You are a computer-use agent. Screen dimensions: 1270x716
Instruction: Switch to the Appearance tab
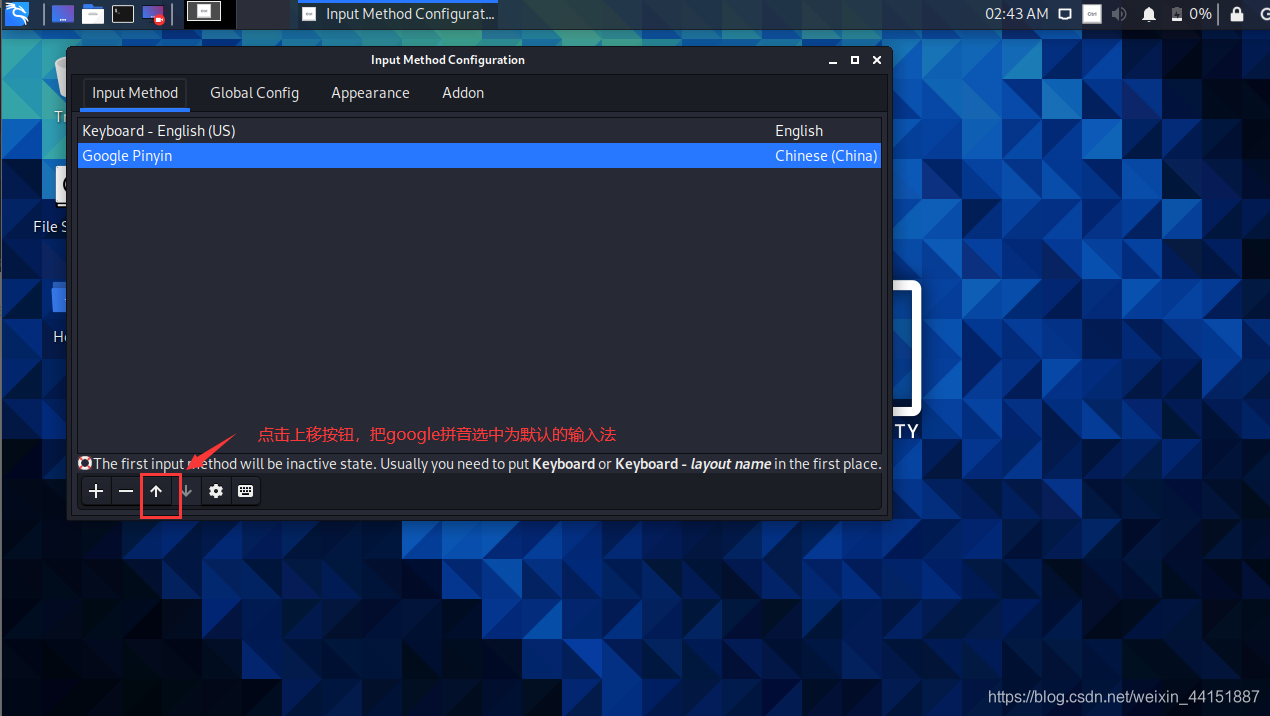pyautogui.click(x=370, y=93)
